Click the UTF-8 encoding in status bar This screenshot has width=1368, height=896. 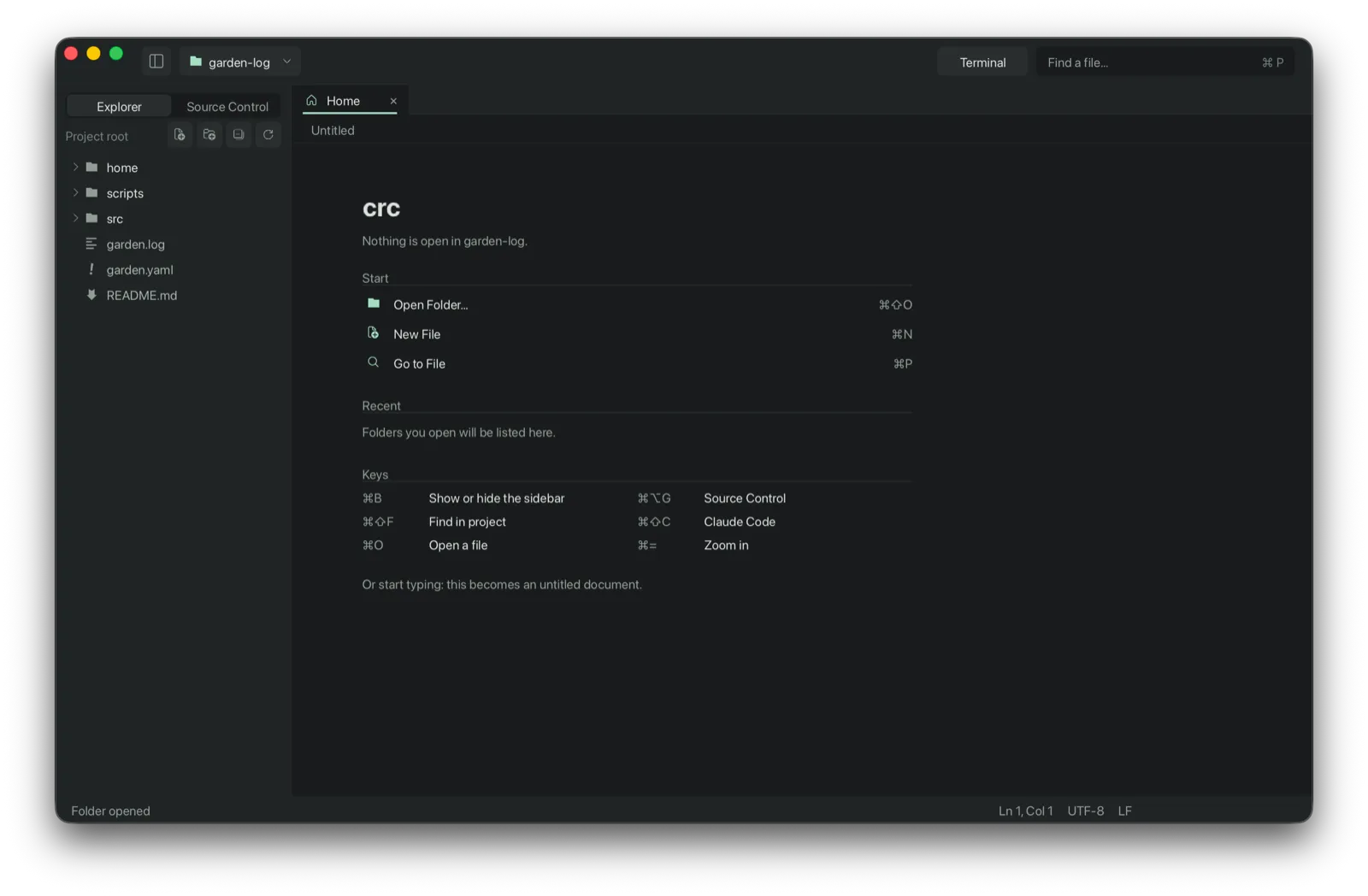[1085, 811]
